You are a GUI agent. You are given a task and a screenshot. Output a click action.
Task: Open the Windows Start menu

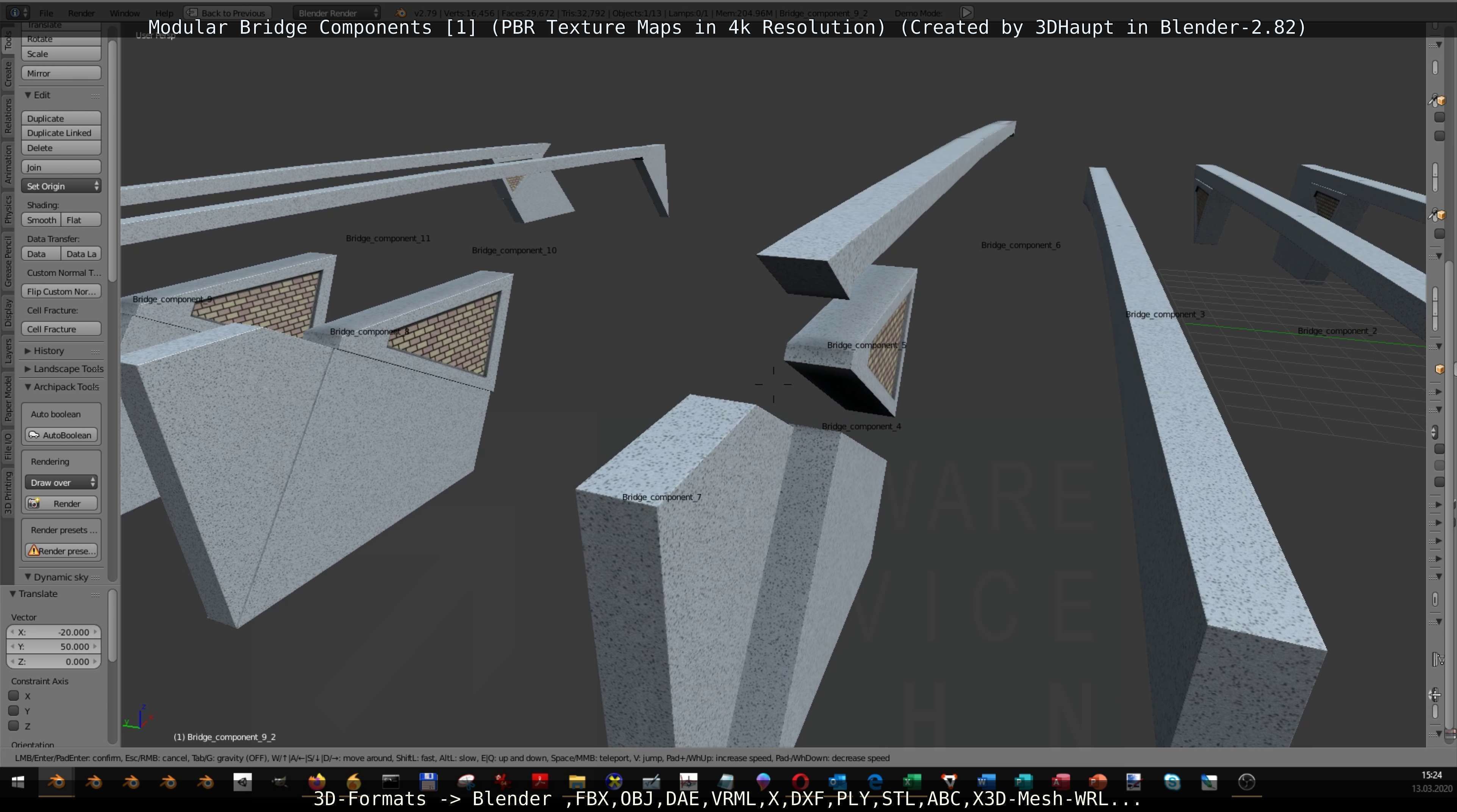18,782
